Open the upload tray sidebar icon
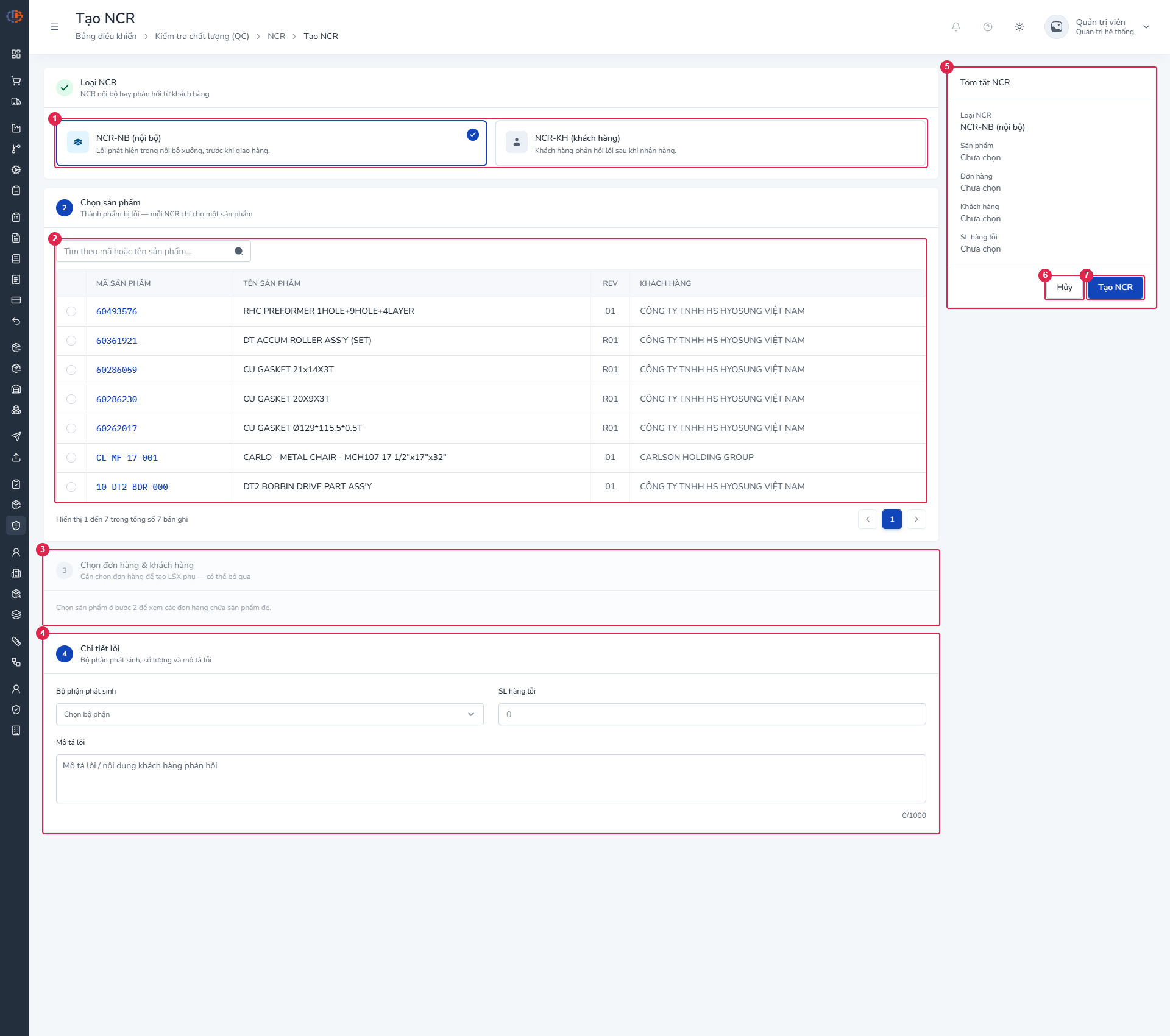This screenshot has height=1036, width=1170. (16, 457)
